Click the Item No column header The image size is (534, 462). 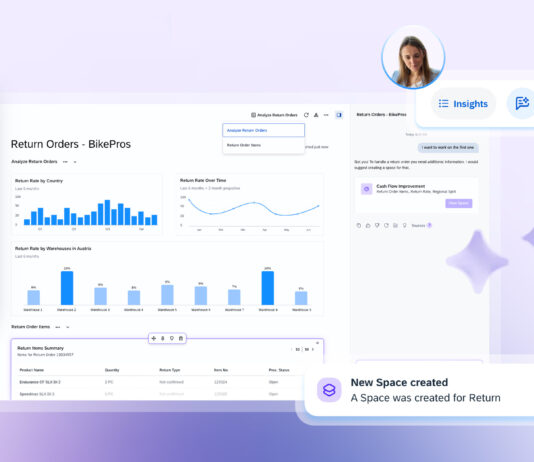221,370
